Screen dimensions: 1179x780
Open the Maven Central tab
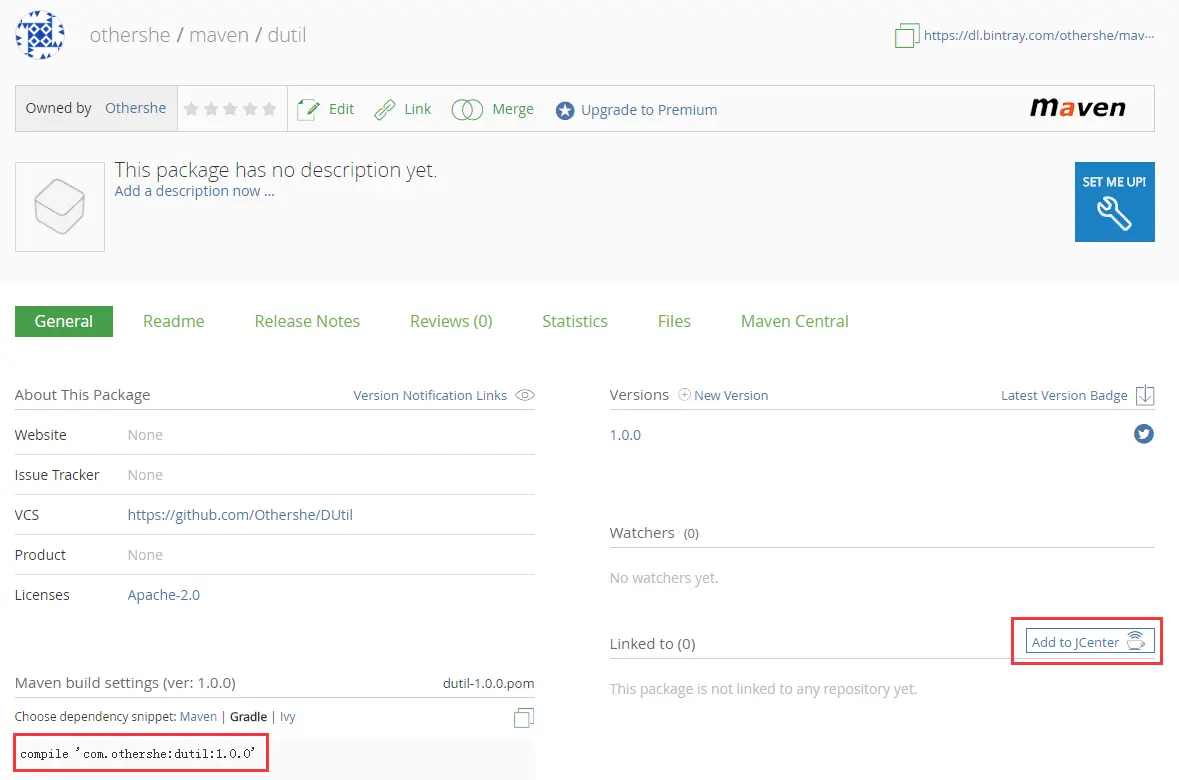pyautogui.click(x=795, y=321)
